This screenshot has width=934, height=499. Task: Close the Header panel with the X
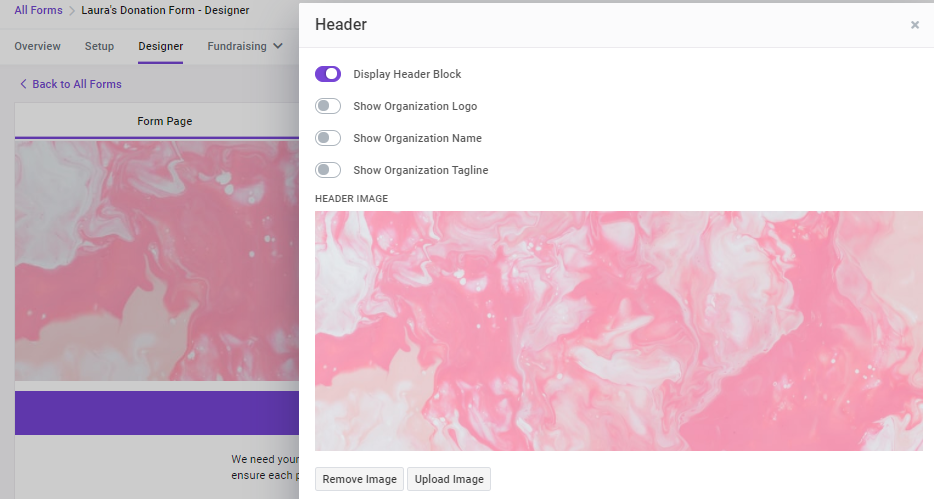914,25
